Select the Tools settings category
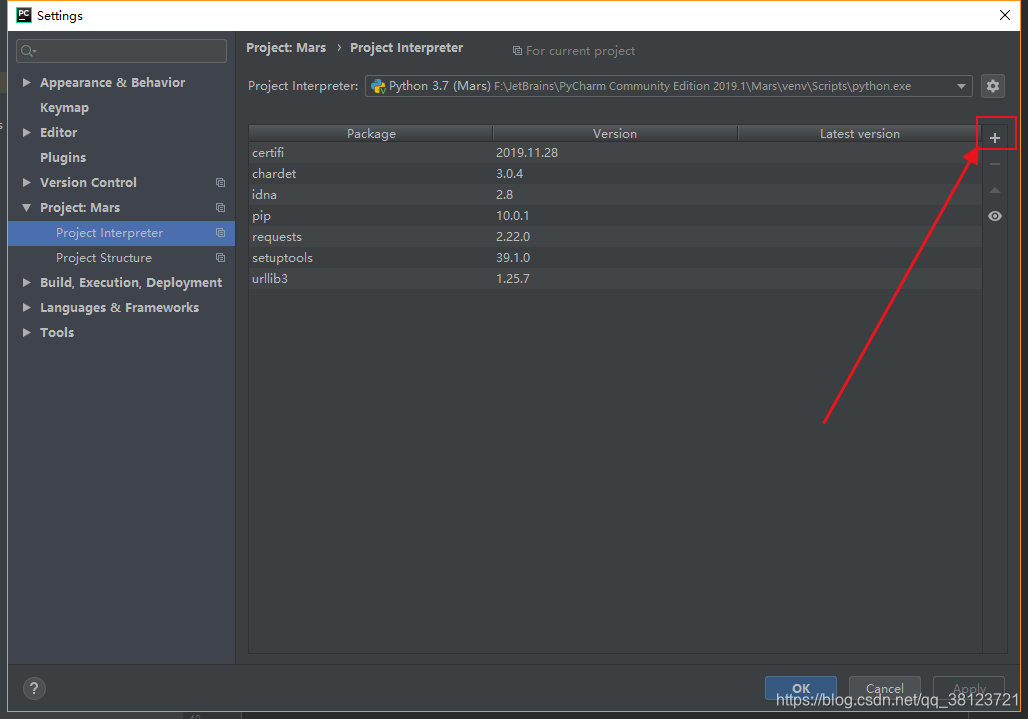This screenshot has width=1028, height=719. click(x=57, y=332)
